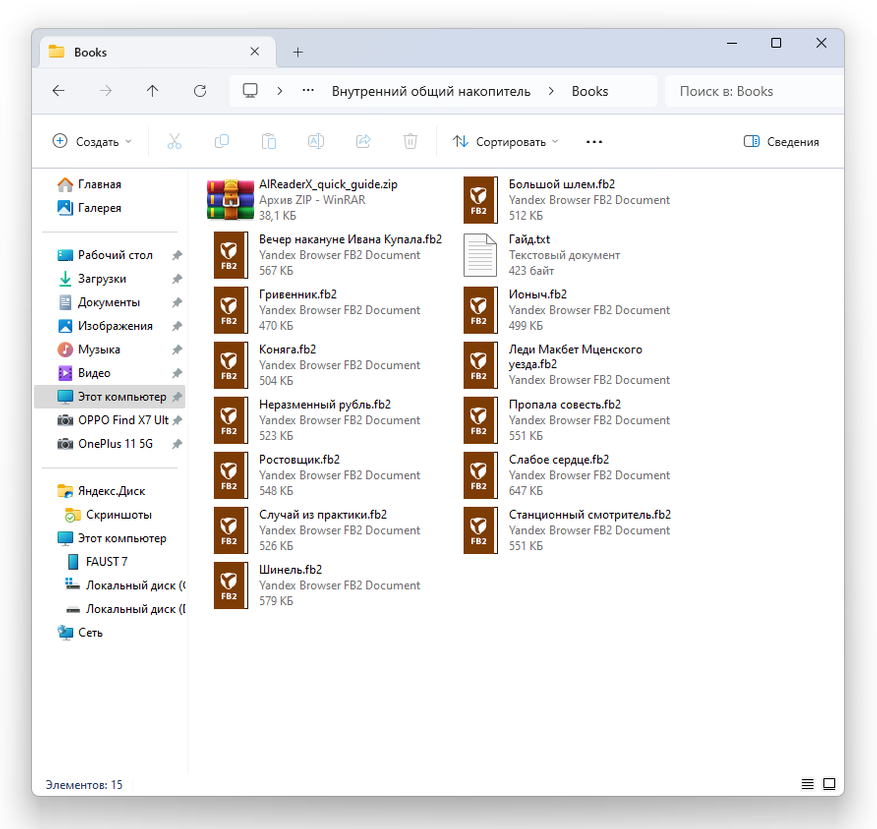Viewport: 877px width, 829px height.
Task: Refresh the Books folder view
Action: click(200, 91)
